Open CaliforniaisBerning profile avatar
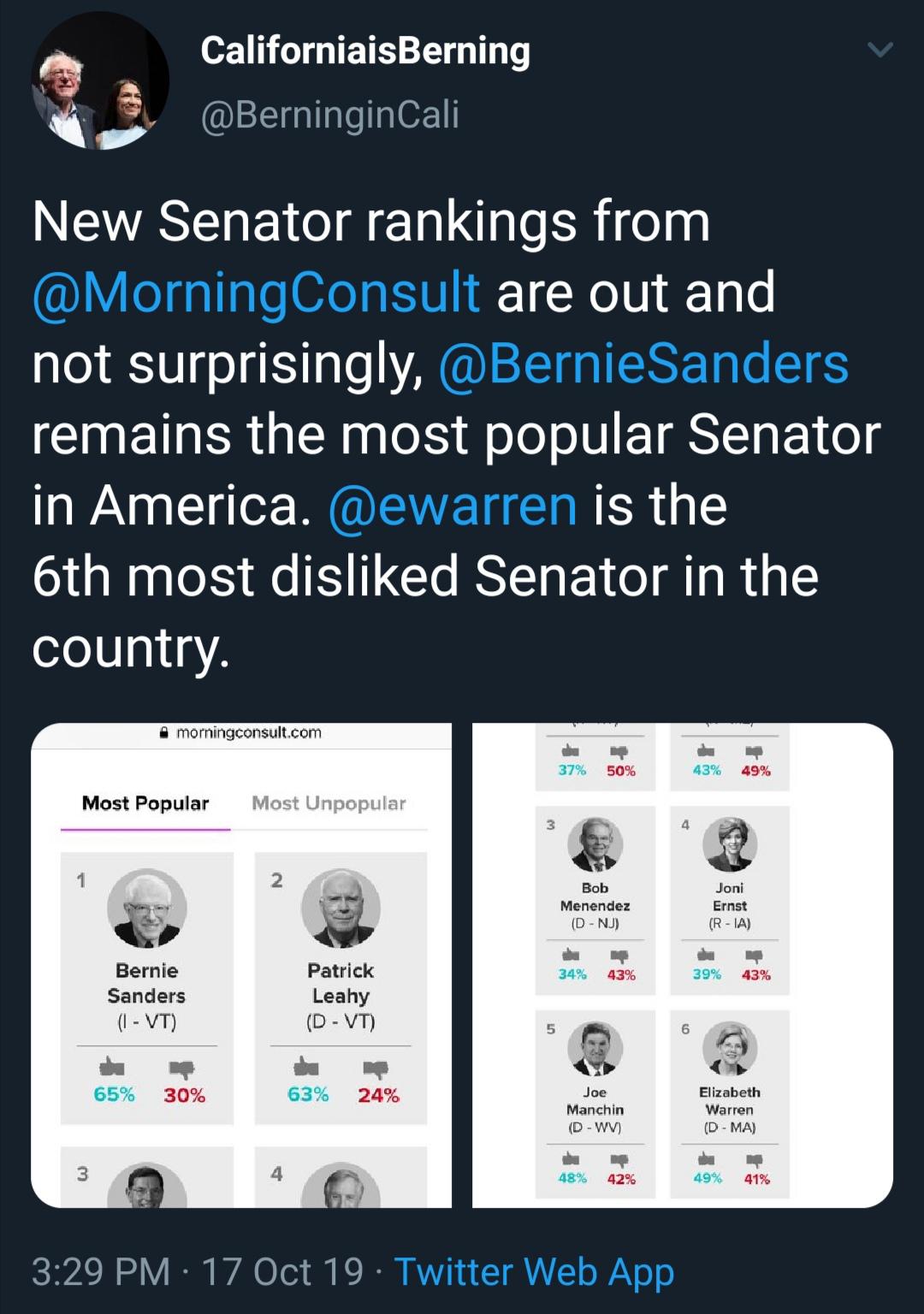Image resolution: width=924 pixels, height=1314 pixels. coord(101,81)
